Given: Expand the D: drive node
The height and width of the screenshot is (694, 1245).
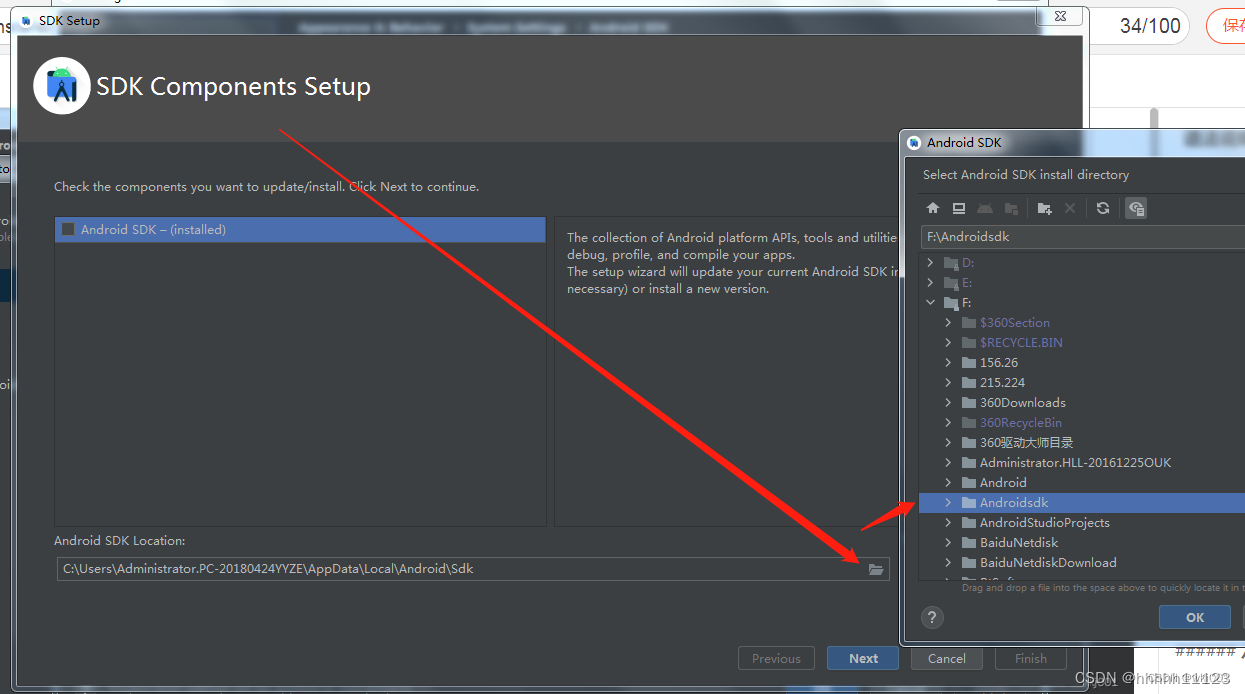Looking at the screenshot, I should tap(931, 263).
